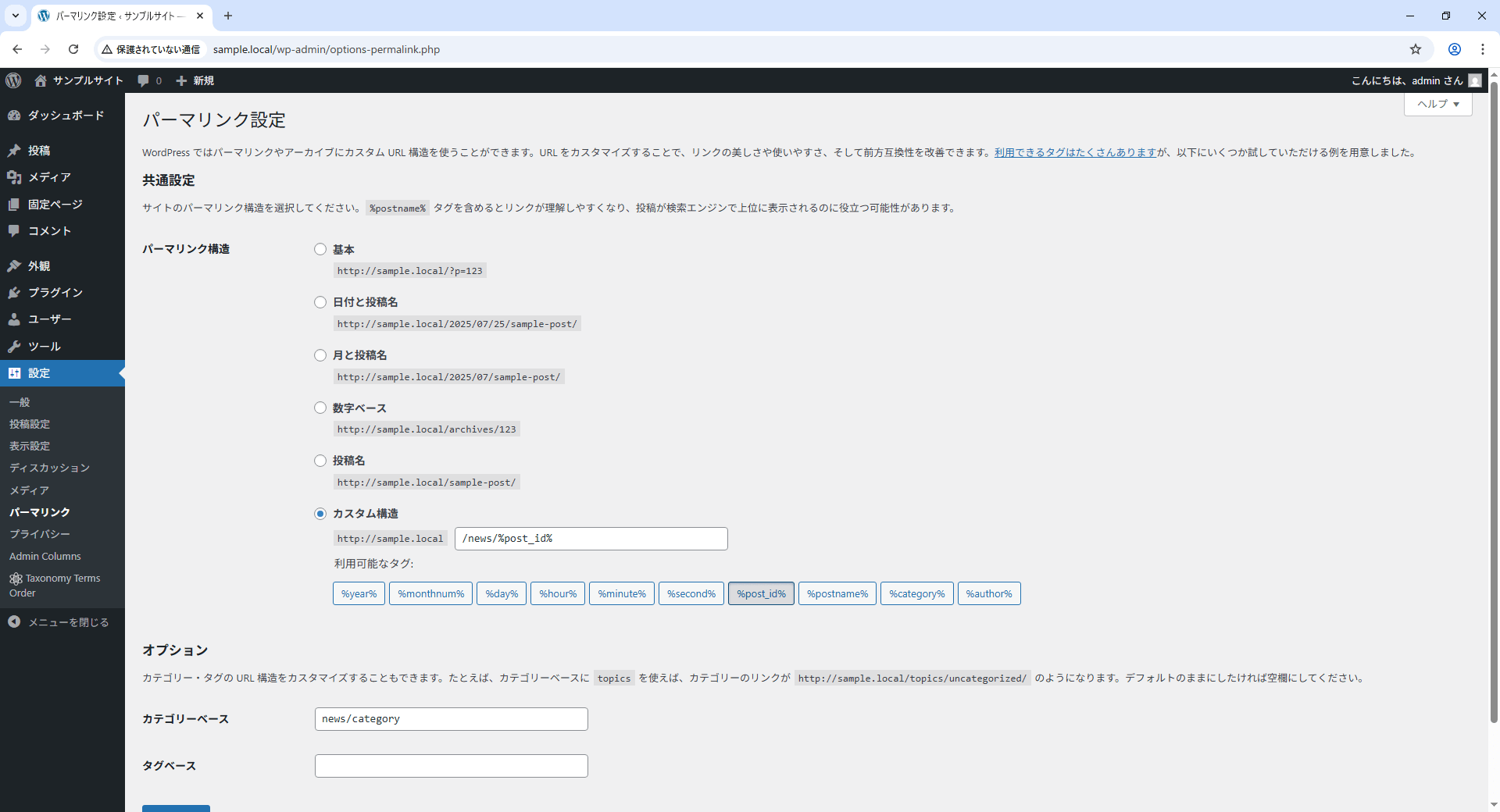Visit site via home icon サンプルサイト
Image resolution: width=1500 pixels, height=812 pixels.
click(x=78, y=80)
